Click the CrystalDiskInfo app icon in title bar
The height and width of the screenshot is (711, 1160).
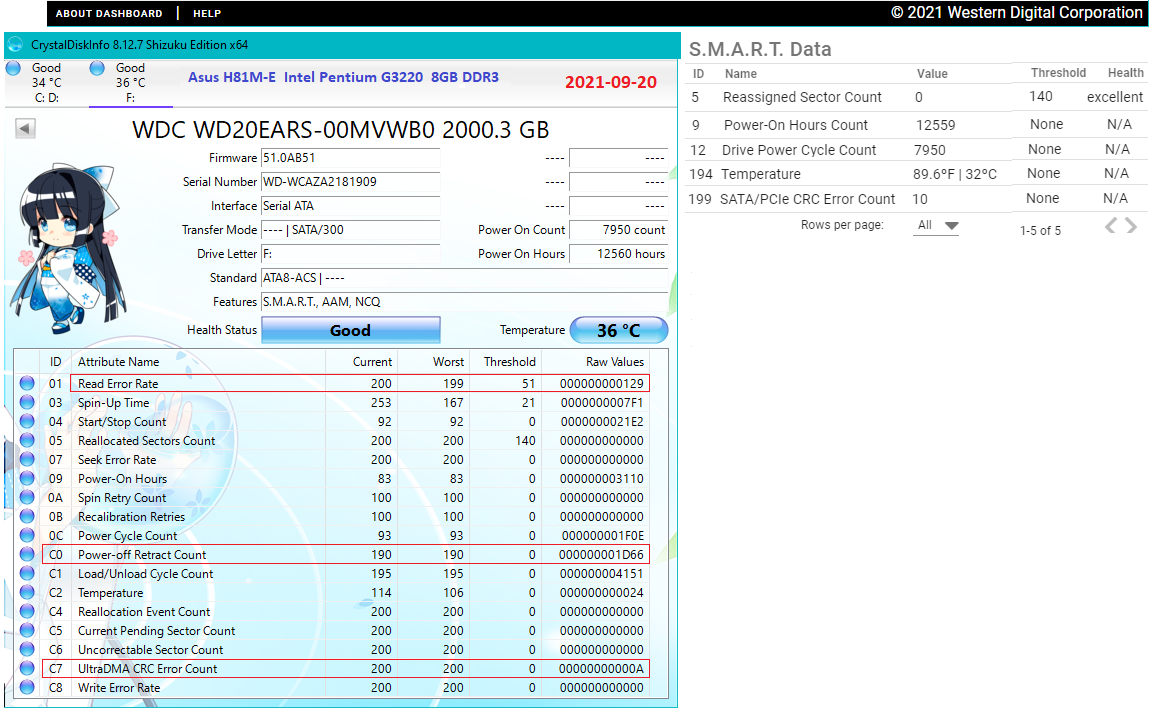coord(15,44)
